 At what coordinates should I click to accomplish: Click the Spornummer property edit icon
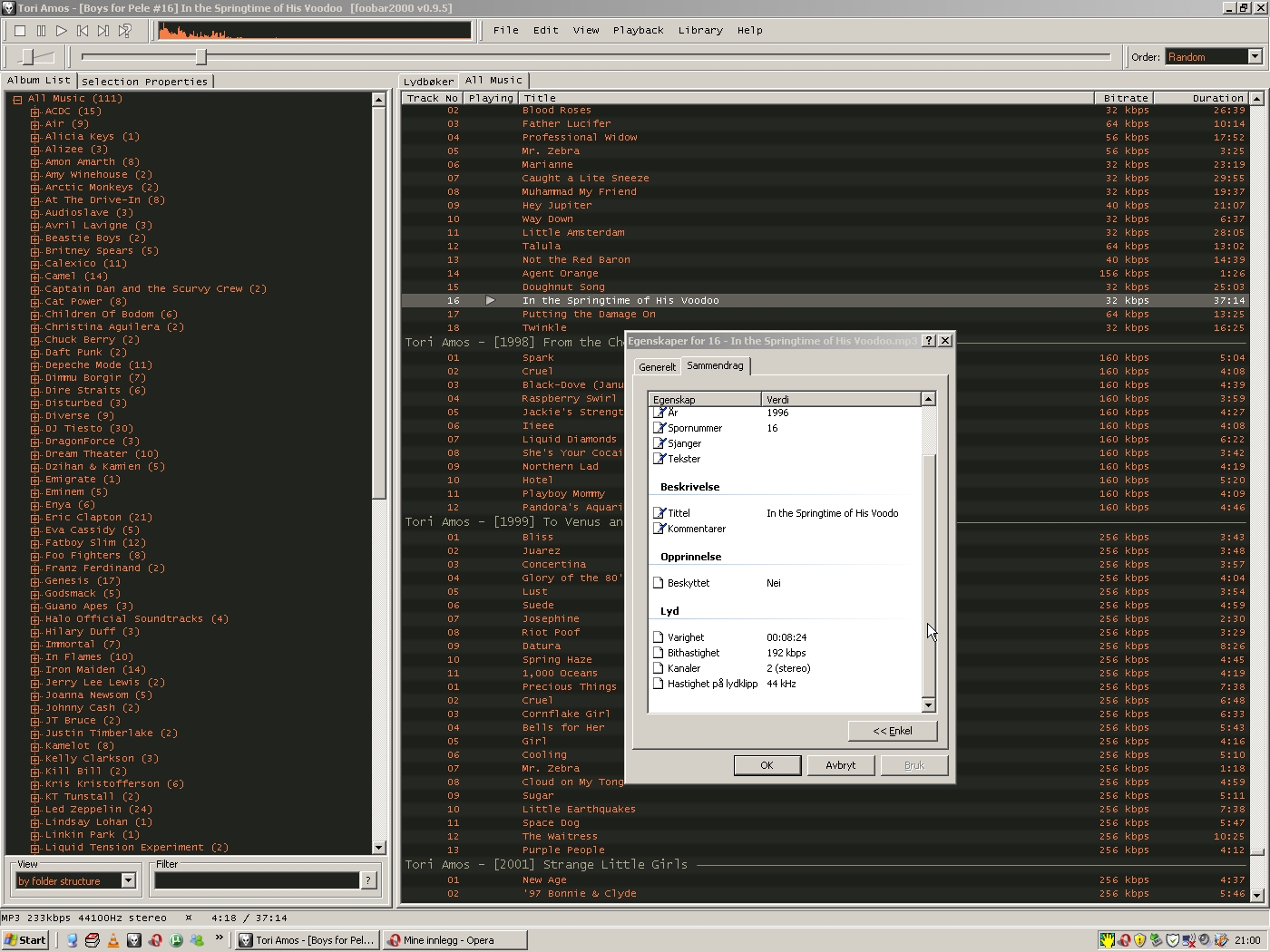pos(659,428)
